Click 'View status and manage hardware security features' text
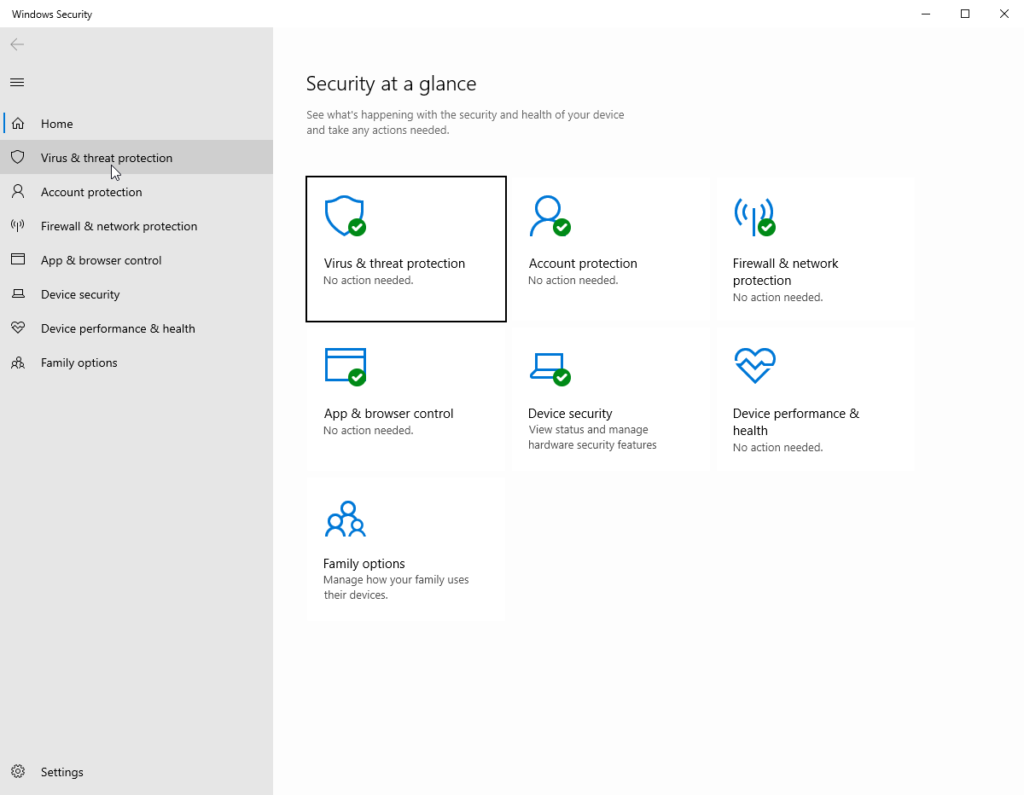1024x795 pixels. point(592,437)
